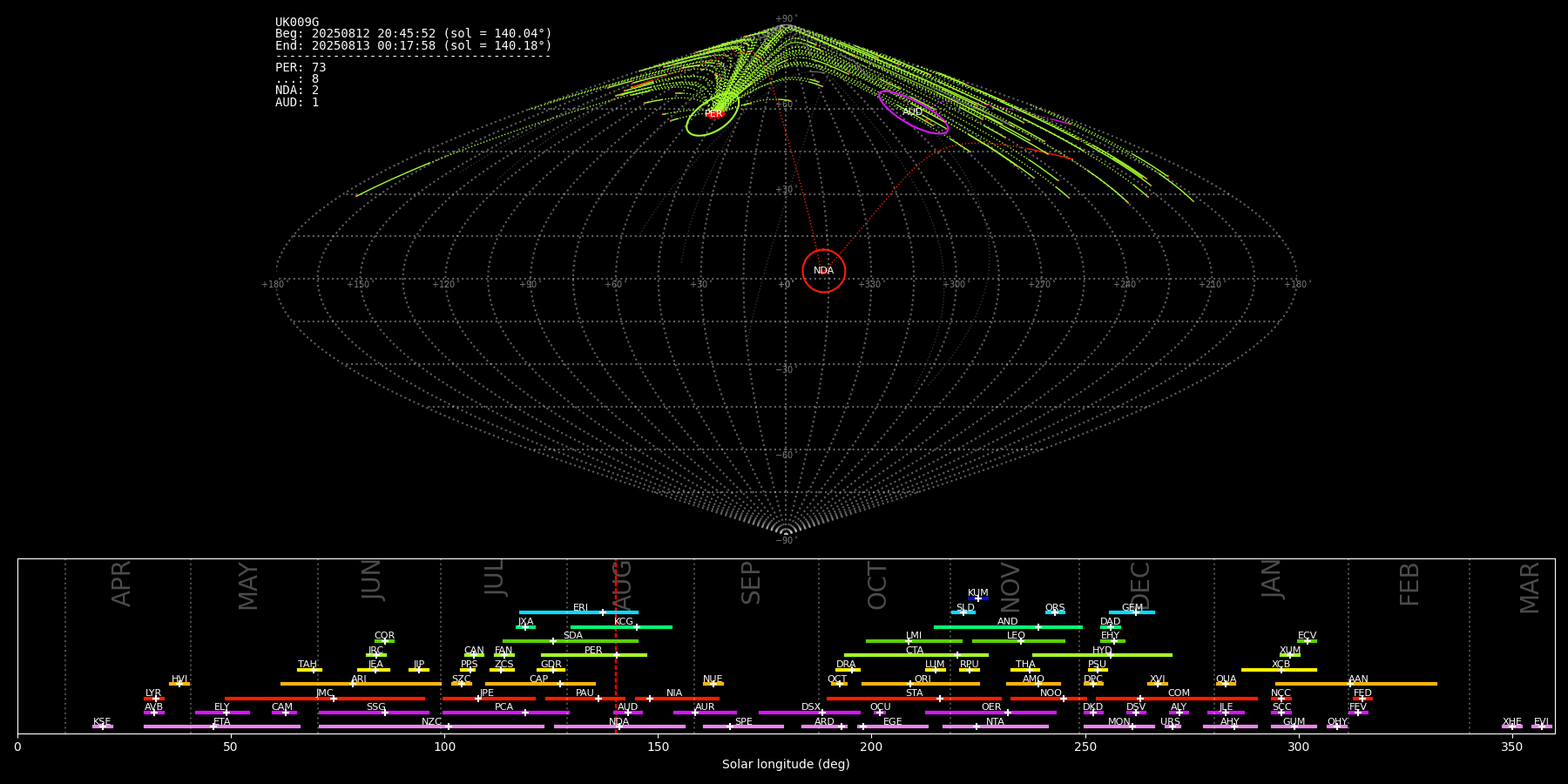Image resolution: width=1568 pixels, height=784 pixels.
Task: Click the UK009G station title
Action: pos(297,23)
